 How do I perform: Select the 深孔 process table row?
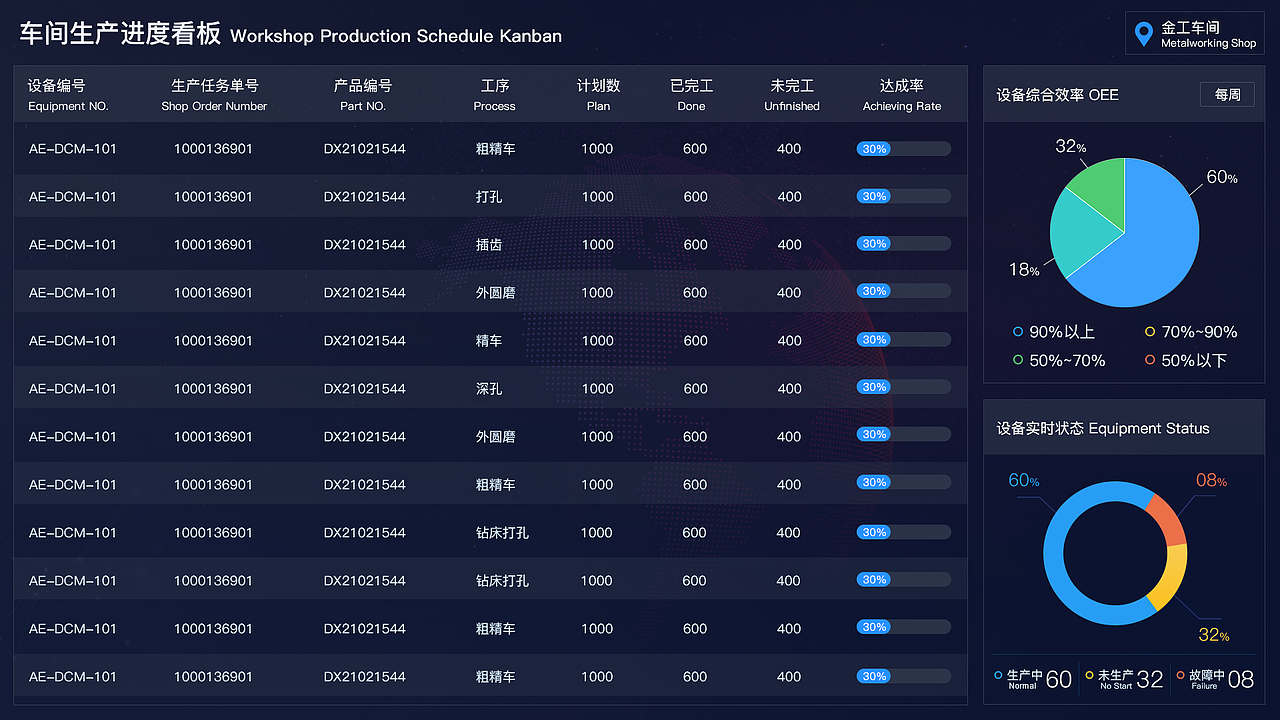[490, 388]
